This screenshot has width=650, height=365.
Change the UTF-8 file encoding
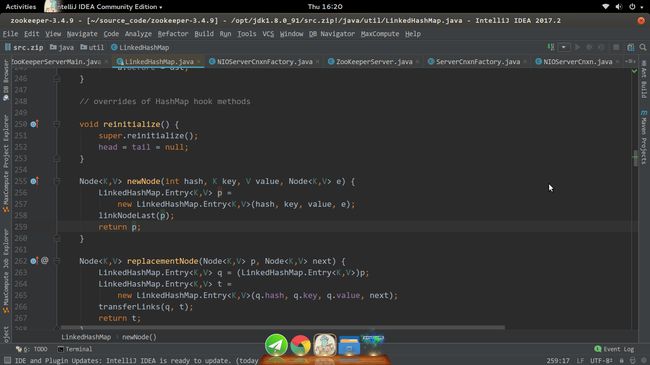601,361
